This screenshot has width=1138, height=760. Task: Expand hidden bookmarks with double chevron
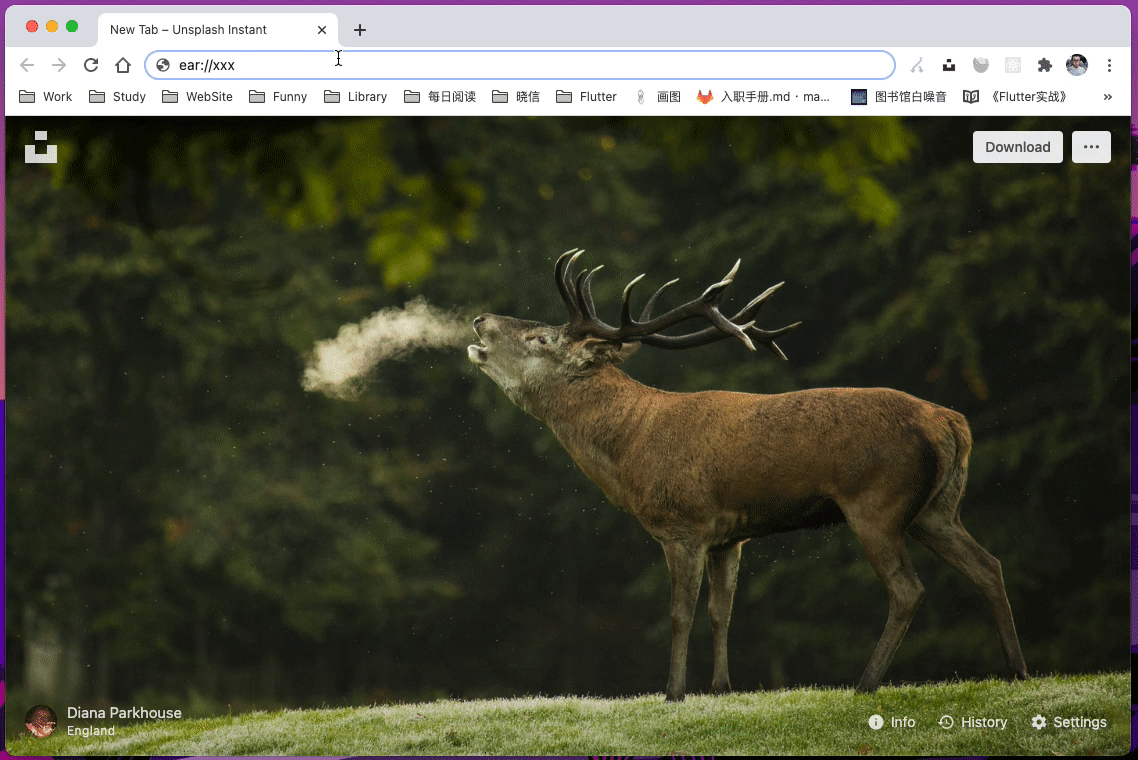pos(1108,97)
